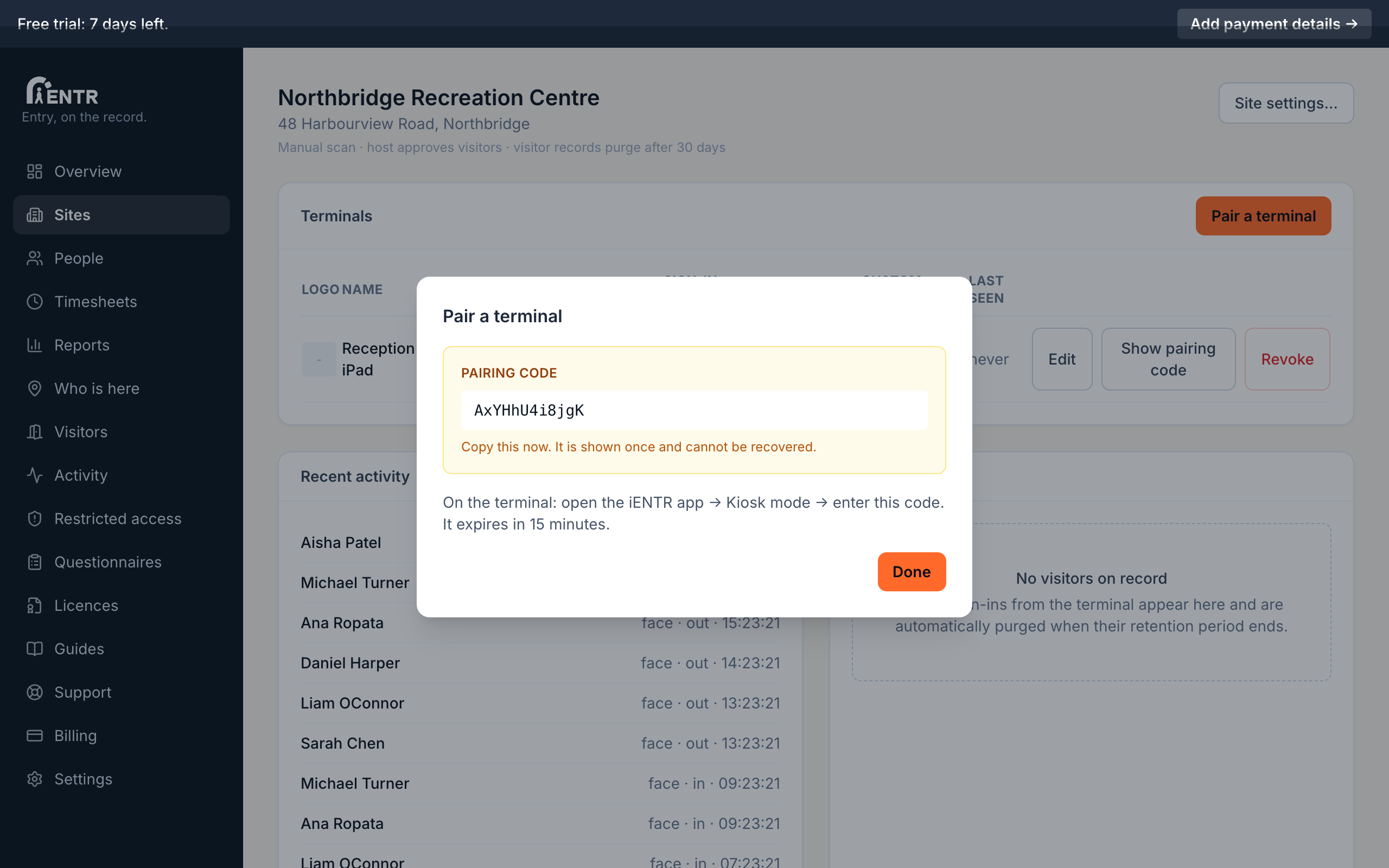Click the Licences document icon

pyautogui.click(x=34, y=605)
